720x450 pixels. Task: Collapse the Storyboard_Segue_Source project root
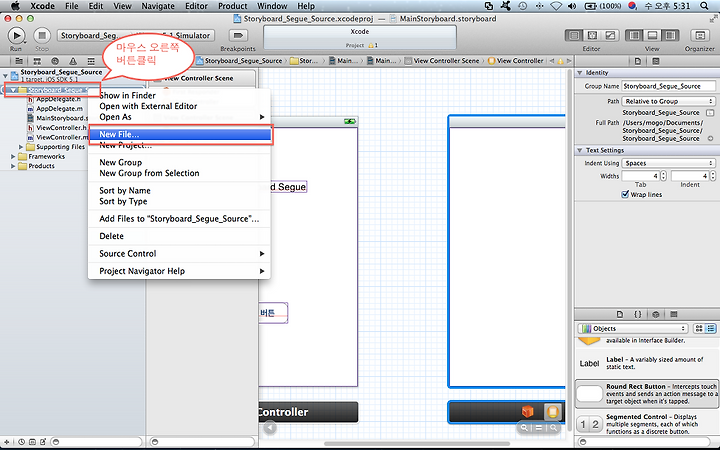[6, 75]
